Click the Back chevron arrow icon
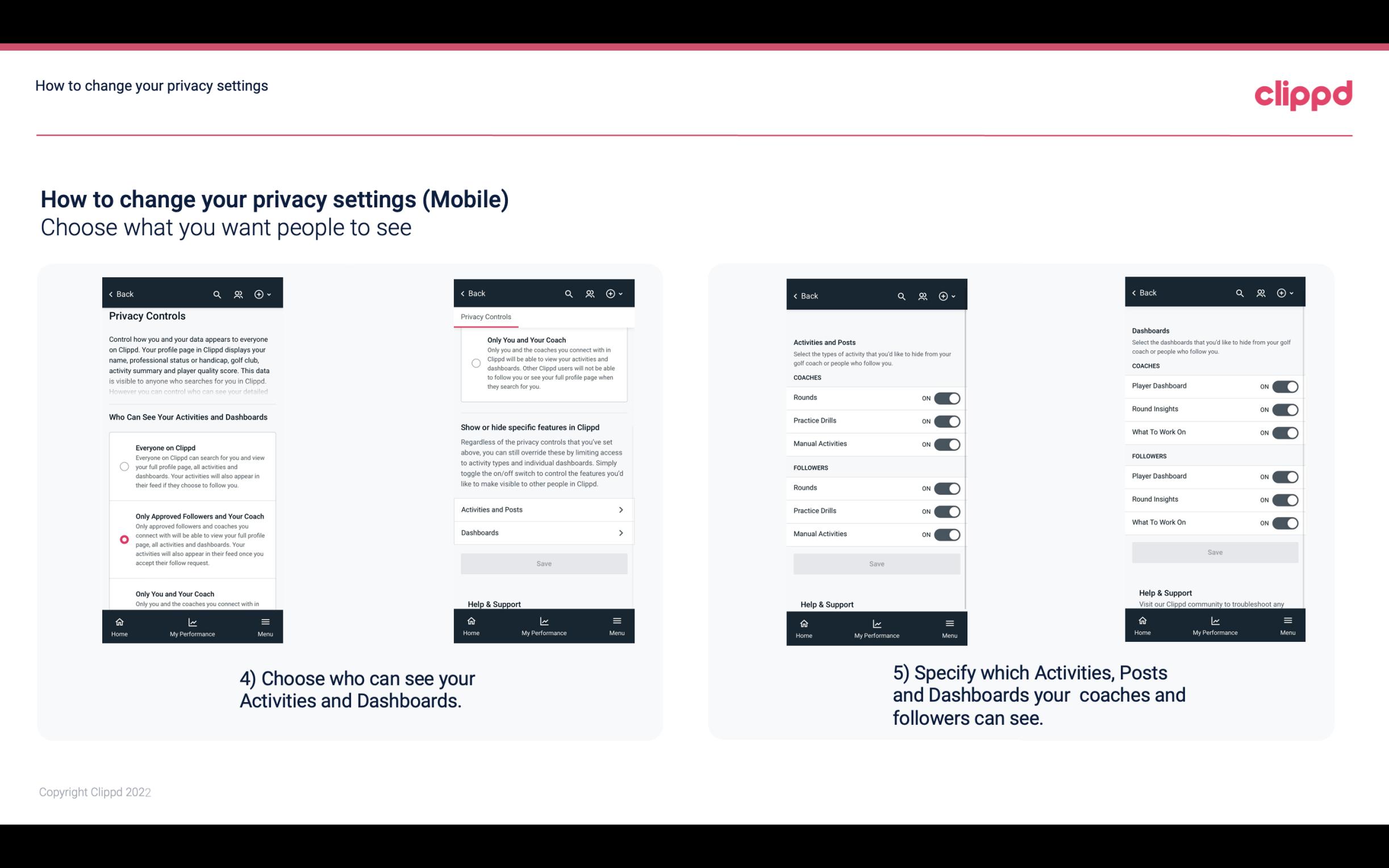Image resolution: width=1389 pixels, height=868 pixels. (x=111, y=294)
